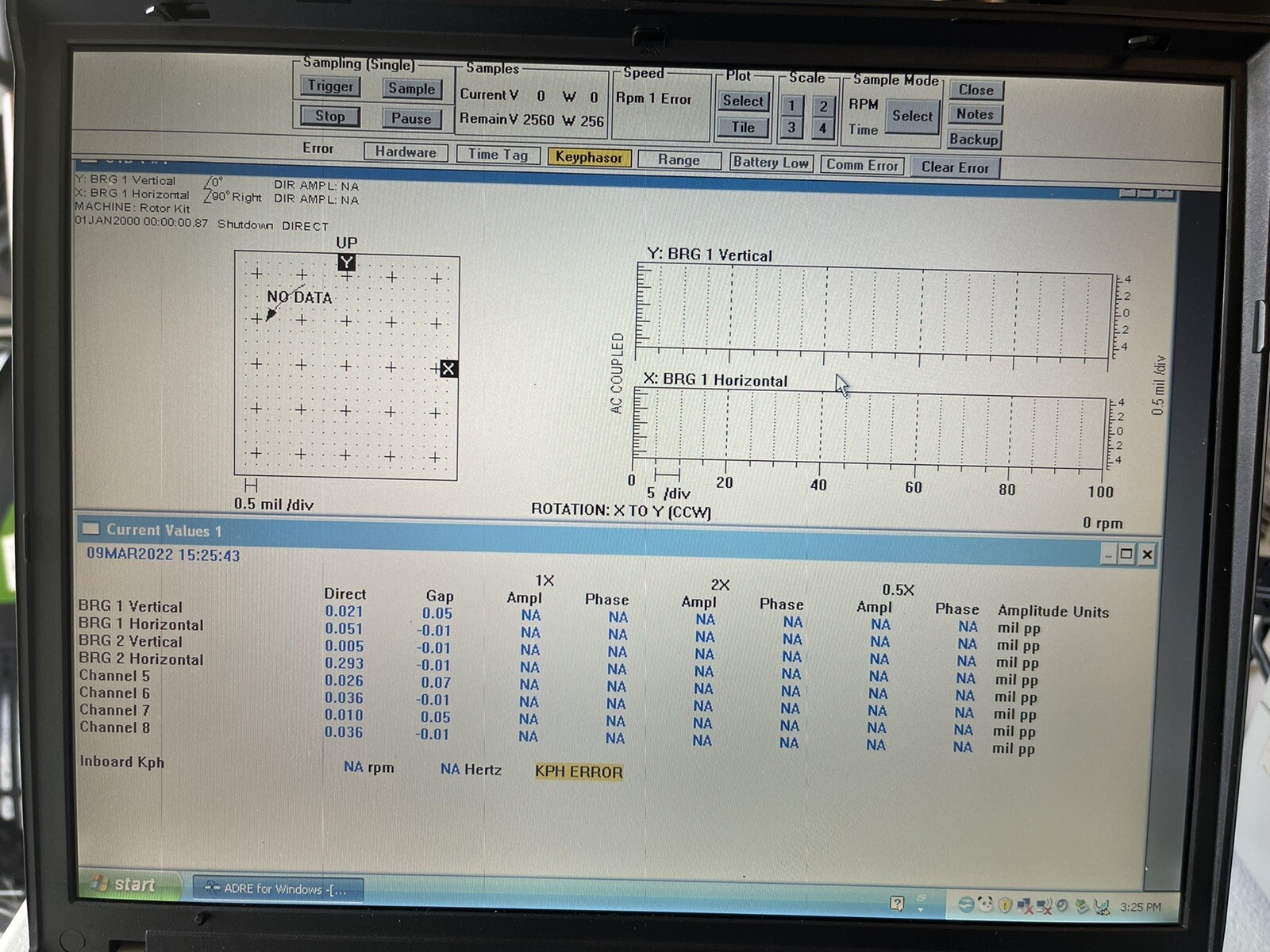The image size is (1270, 952).
Task: Click the white round face icon in the tray
Action: [984, 905]
